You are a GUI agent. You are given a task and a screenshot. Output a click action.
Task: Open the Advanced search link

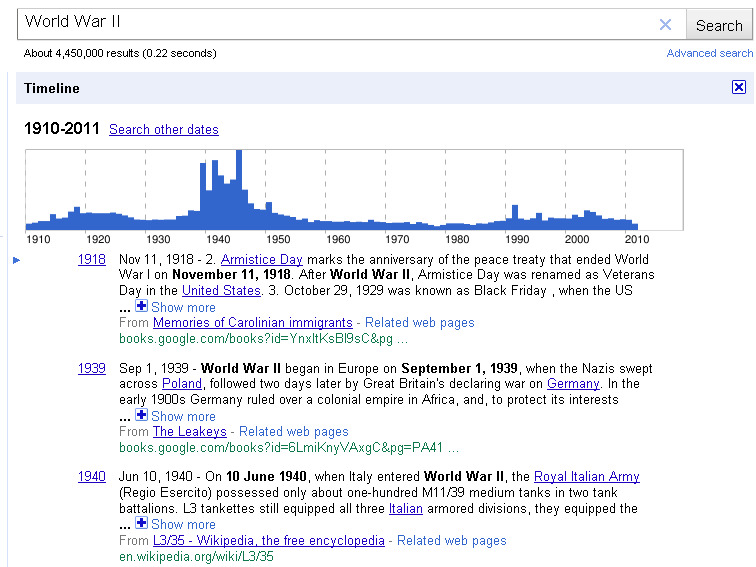[x=709, y=53]
